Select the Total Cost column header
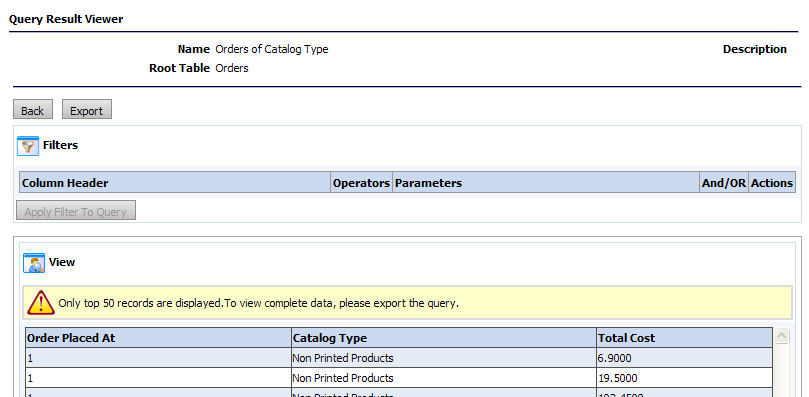This screenshot has height=397, width=809. [684, 338]
